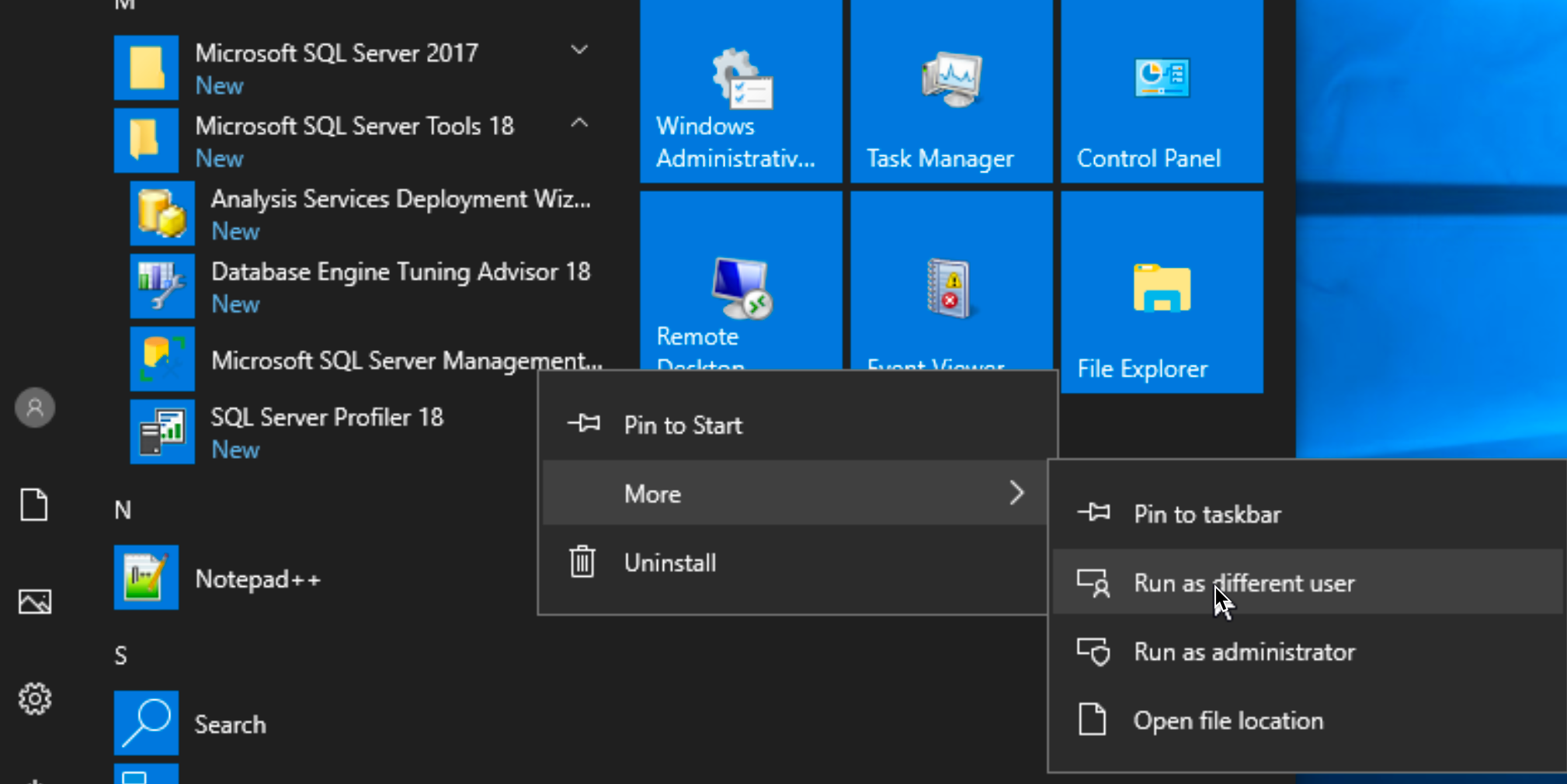Open Microsoft SQL Server 2017 folder icon
The image size is (1567, 784).
146,68
